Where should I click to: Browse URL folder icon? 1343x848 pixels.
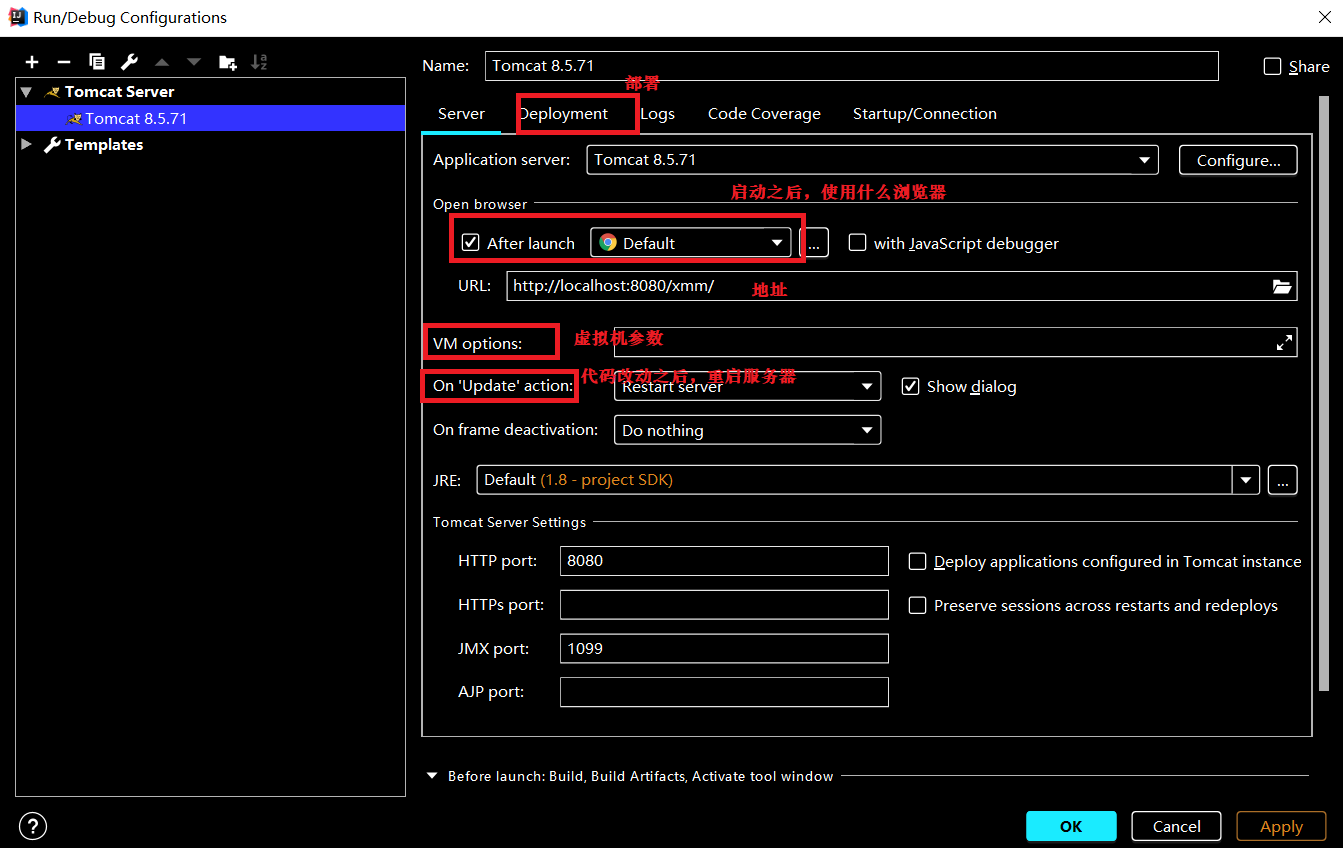click(x=1282, y=286)
